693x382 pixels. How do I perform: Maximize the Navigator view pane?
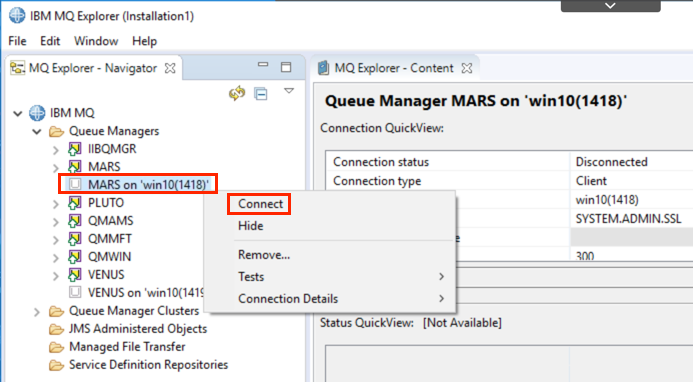pyautogui.click(x=286, y=67)
